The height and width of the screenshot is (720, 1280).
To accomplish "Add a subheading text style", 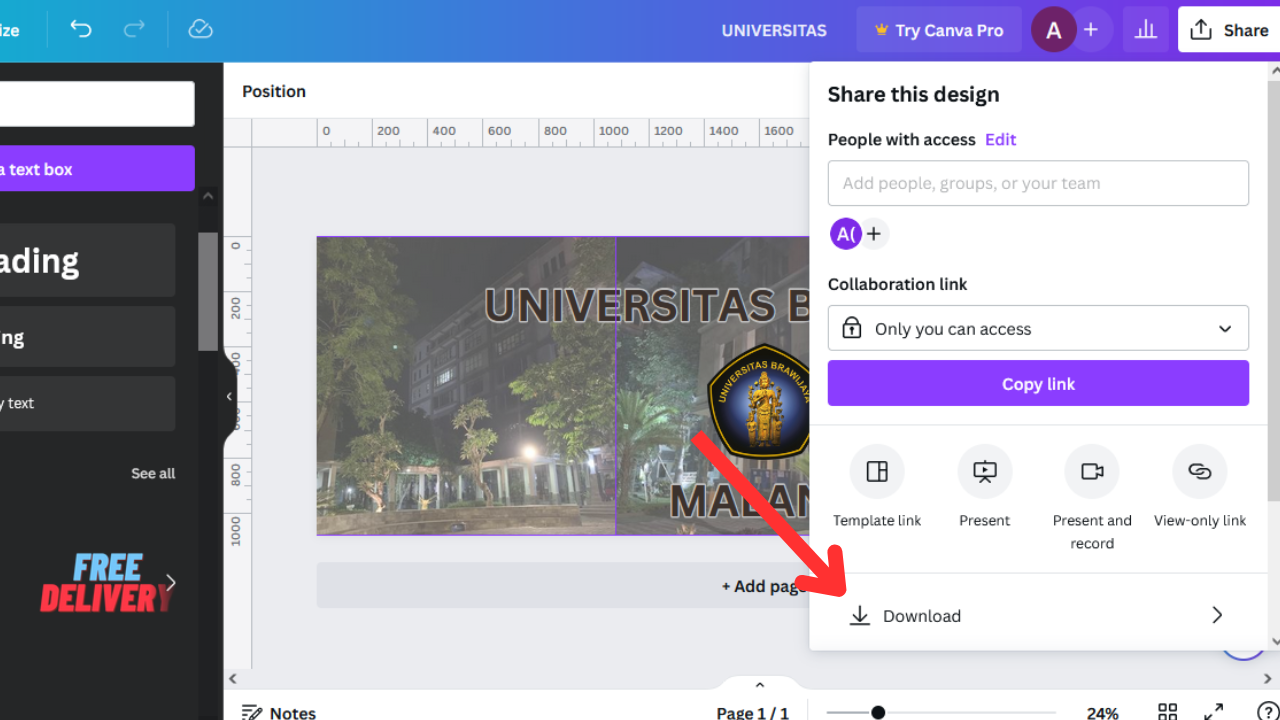I will (87, 337).
